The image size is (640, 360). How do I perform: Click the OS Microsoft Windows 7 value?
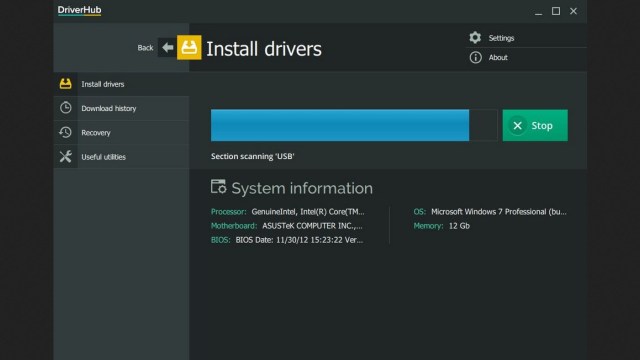(x=499, y=212)
